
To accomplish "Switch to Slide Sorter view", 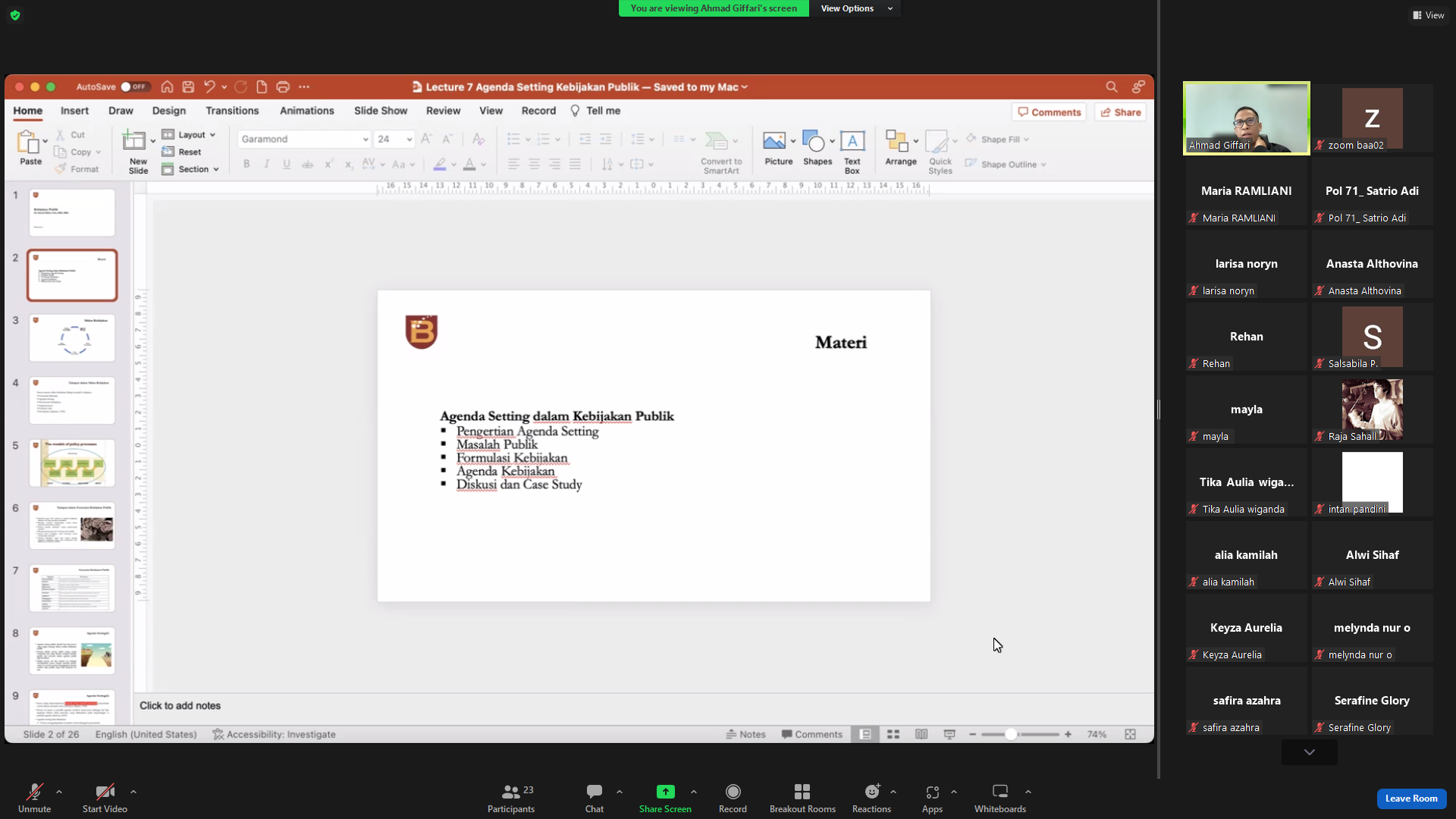I will pos(893,734).
